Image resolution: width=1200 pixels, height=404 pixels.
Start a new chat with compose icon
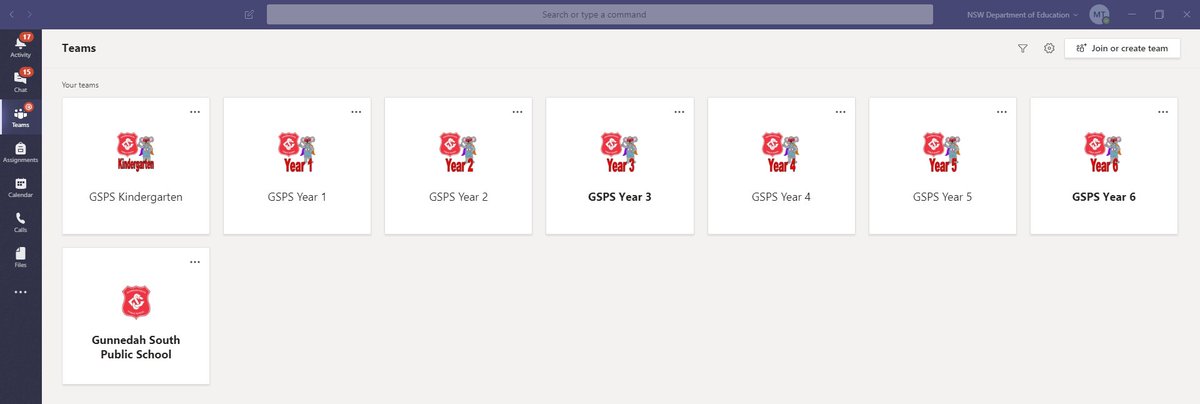pos(248,15)
